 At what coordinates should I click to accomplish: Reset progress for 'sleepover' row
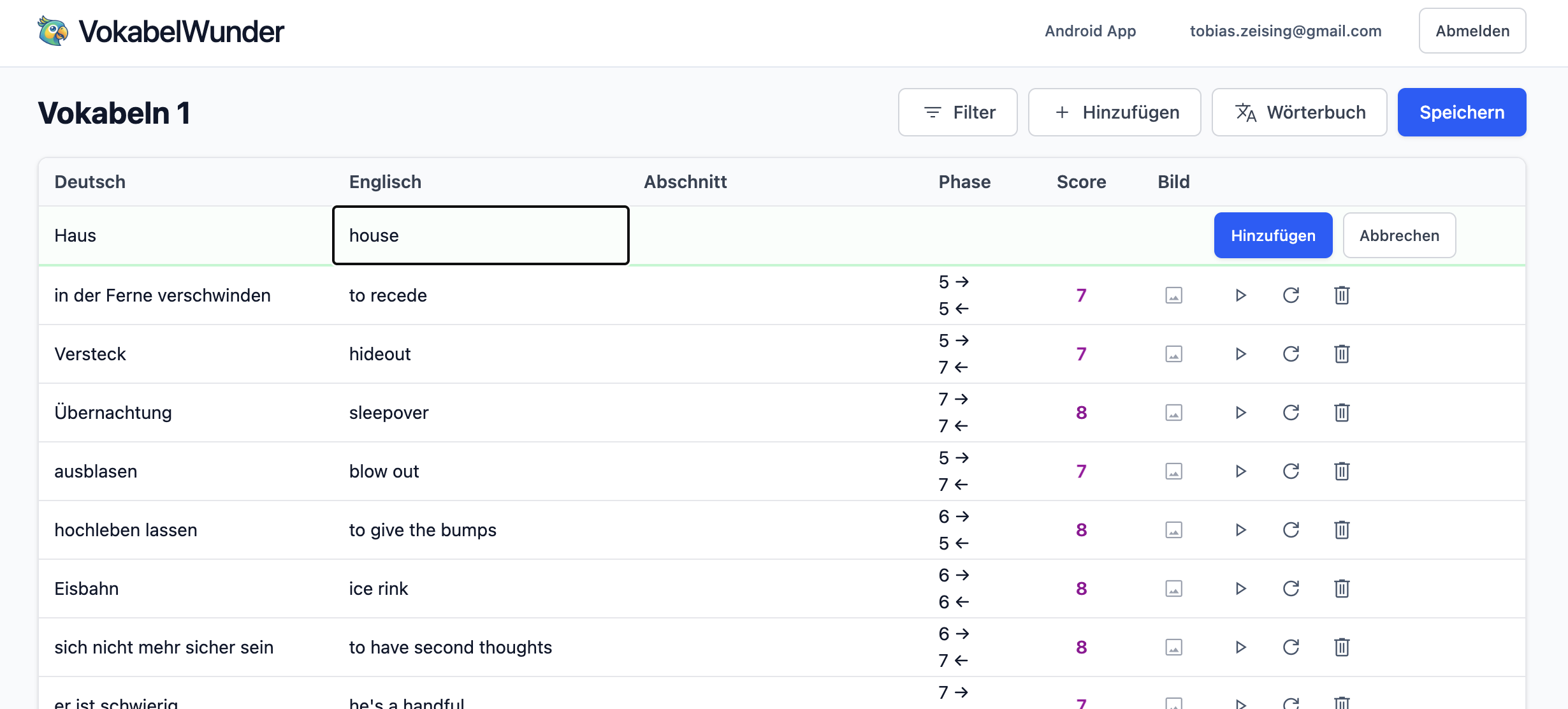pyautogui.click(x=1291, y=413)
